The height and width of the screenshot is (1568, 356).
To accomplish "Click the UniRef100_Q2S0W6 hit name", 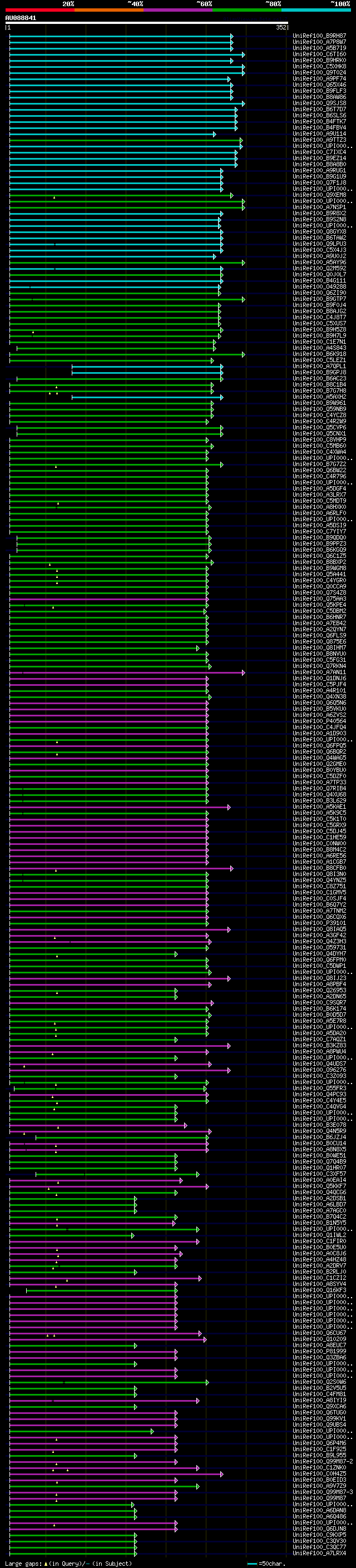I will coord(319,1382).
